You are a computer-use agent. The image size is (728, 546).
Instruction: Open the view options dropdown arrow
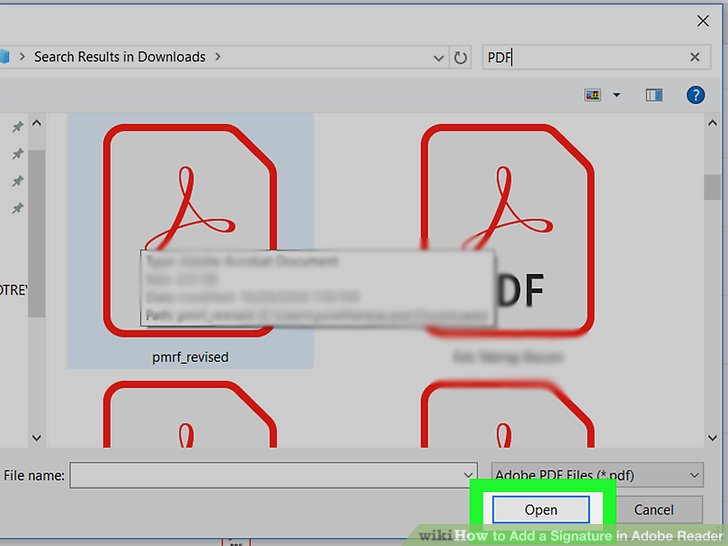click(617, 95)
